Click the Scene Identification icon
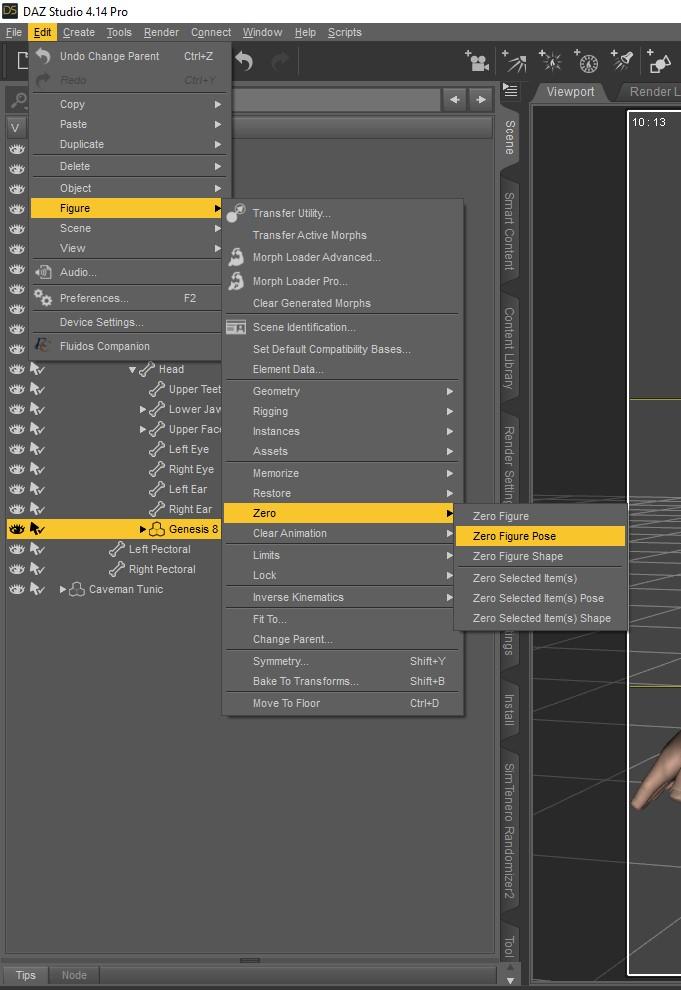The image size is (681, 990). (236, 327)
